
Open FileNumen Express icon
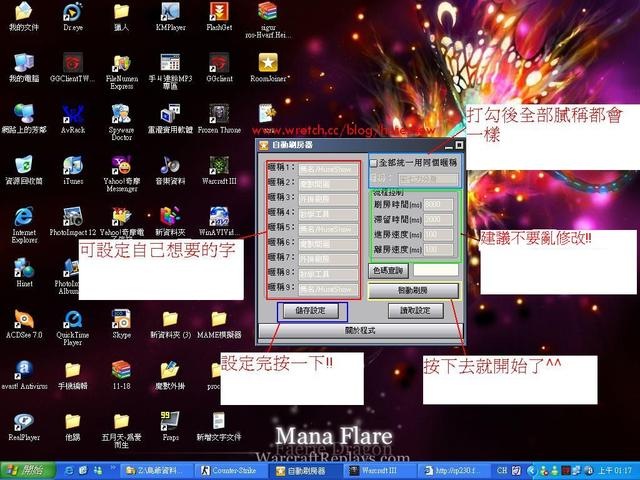[x=122, y=71]
